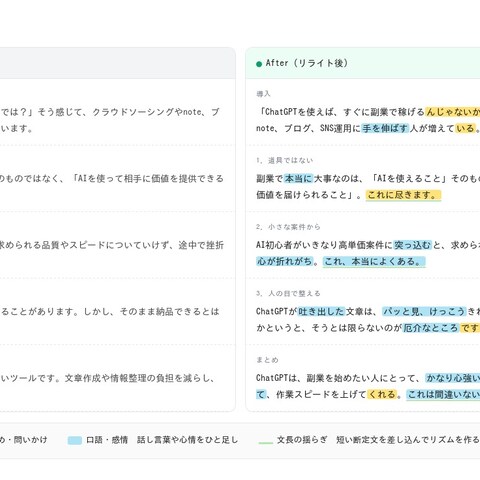Click the highlighted phrase これは間違いない
Image resolution: width=480 pixels, height=480 pixels.
click(443, 395)
